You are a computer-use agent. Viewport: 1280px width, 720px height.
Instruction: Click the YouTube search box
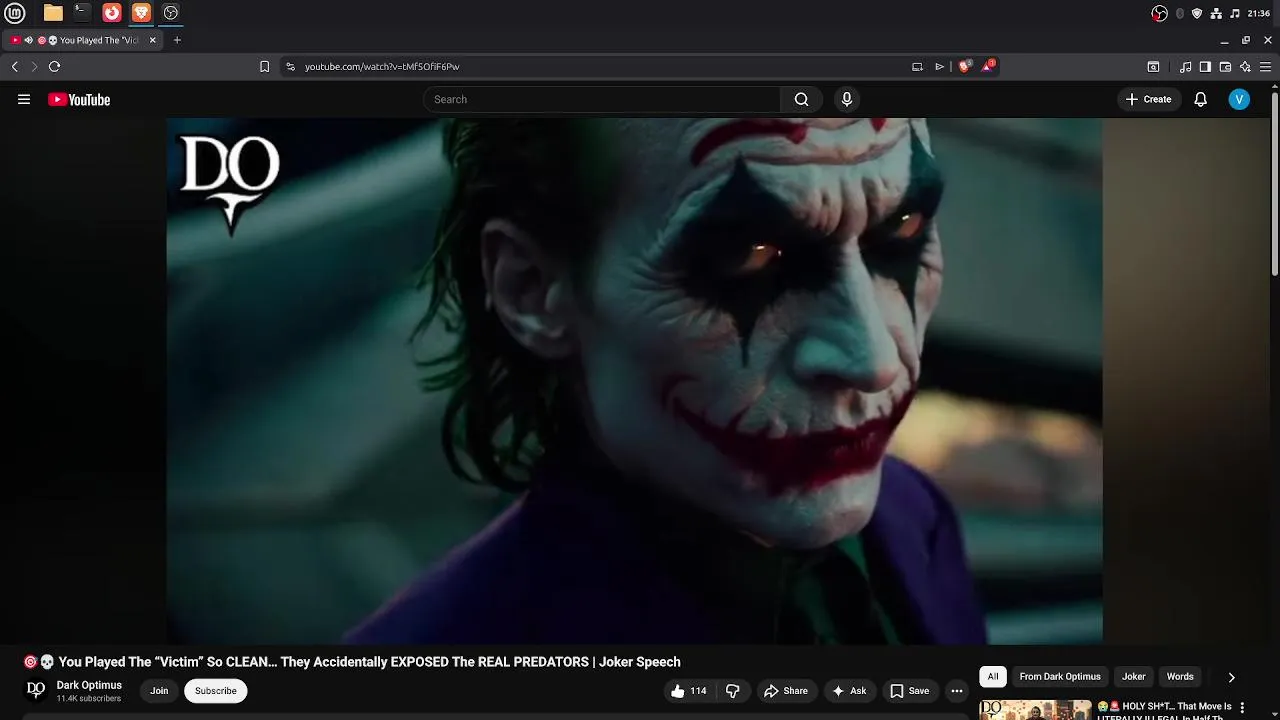[x=602, y=99]
